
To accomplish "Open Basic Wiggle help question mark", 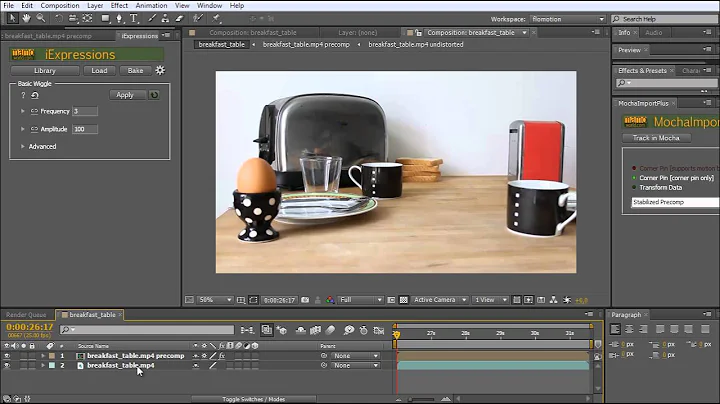I will coord(23,95).
